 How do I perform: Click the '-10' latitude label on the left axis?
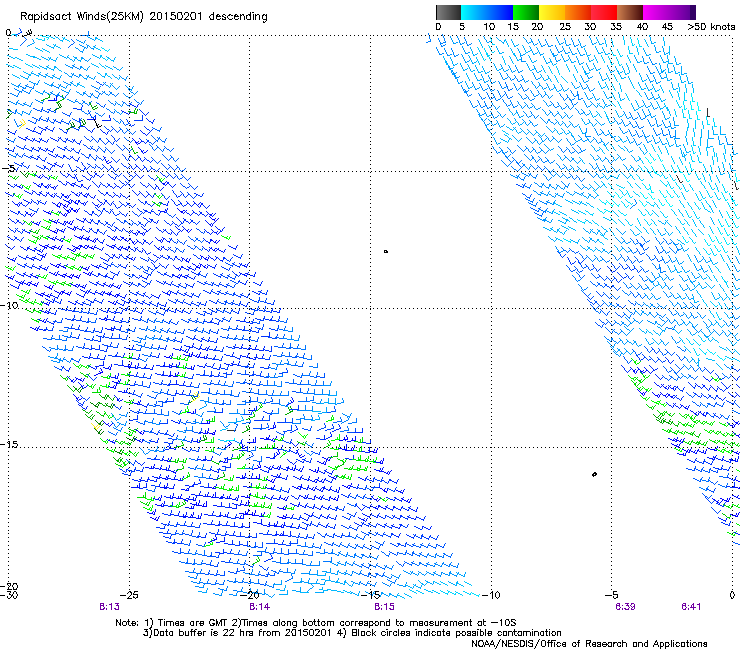9,305
